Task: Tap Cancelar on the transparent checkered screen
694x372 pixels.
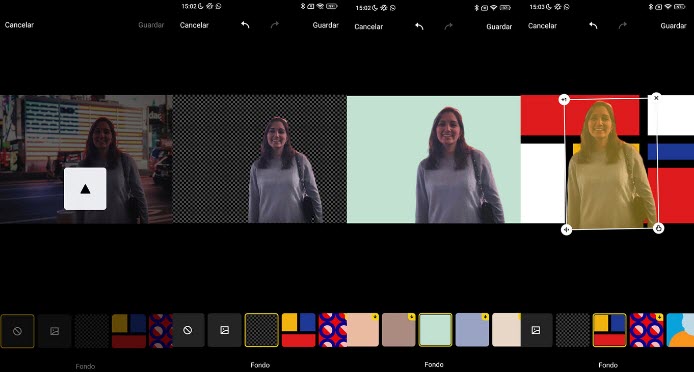Action: (194, 25)
